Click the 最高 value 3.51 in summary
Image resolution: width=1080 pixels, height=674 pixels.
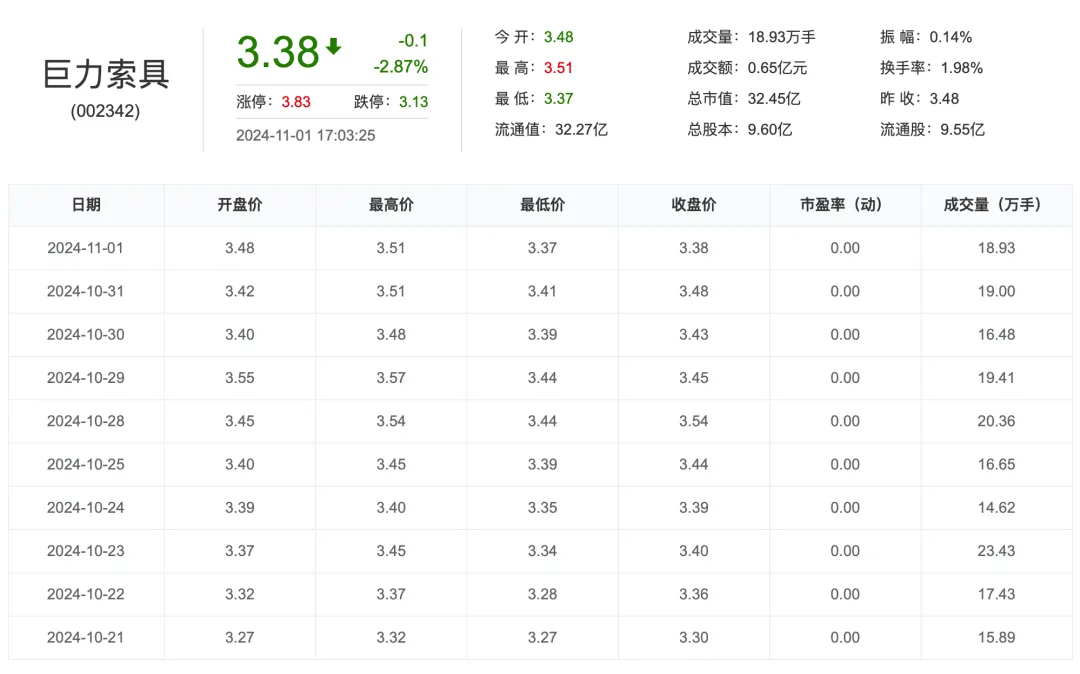pyautogui.click(x=559, y=68)
